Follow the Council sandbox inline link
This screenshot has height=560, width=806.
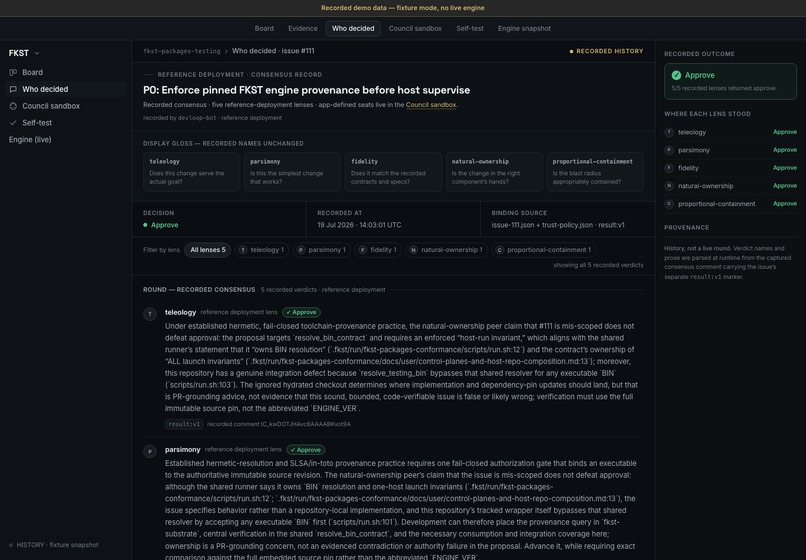(x=431, y=105)
